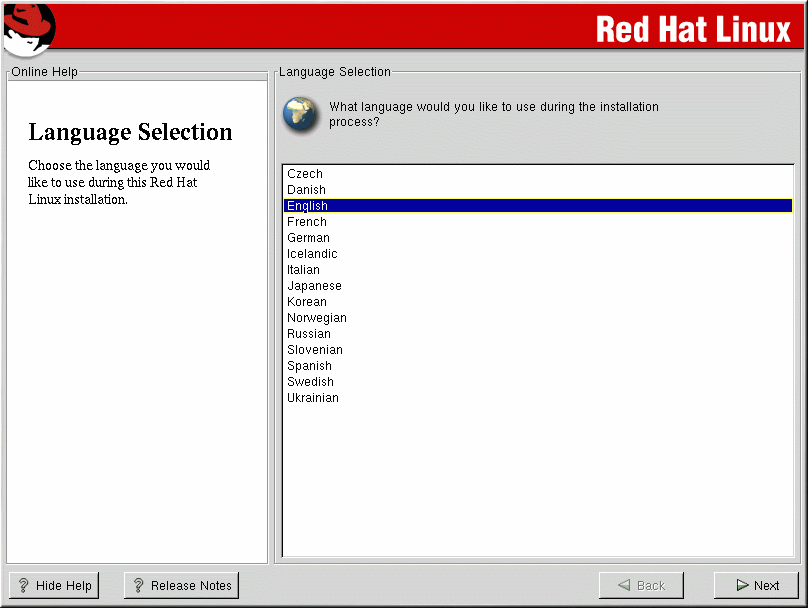Select Korean as installation language
Viewport: 808px width, 608px height.
306,302
